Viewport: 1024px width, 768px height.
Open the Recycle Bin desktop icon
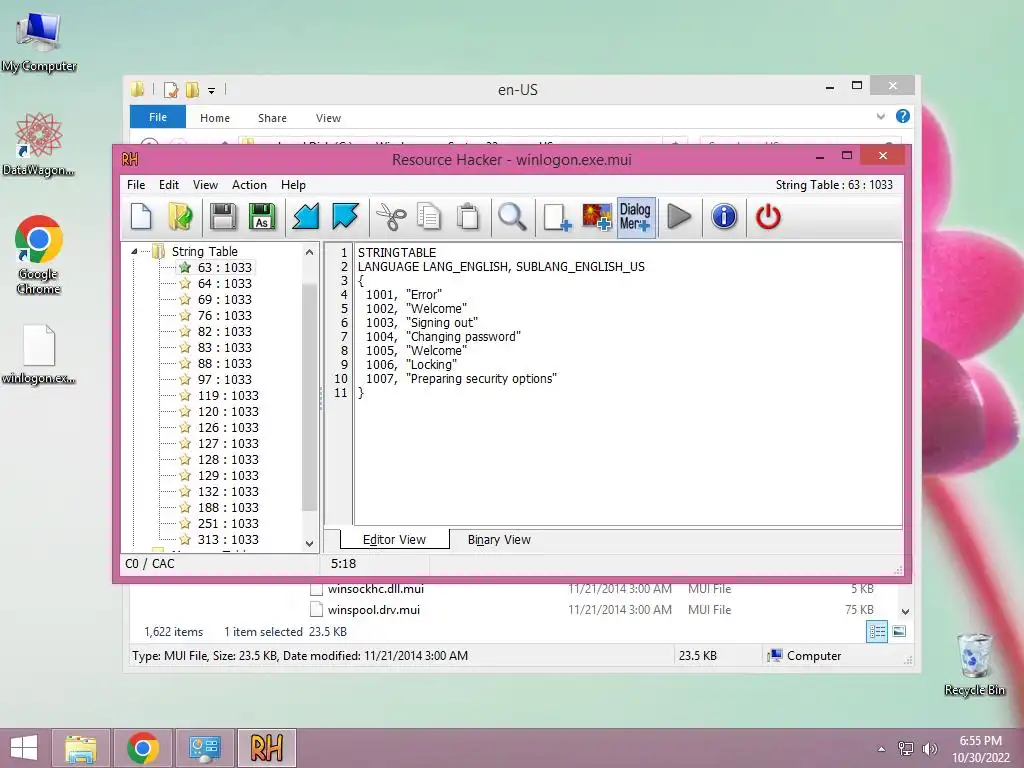click(974, 664)
